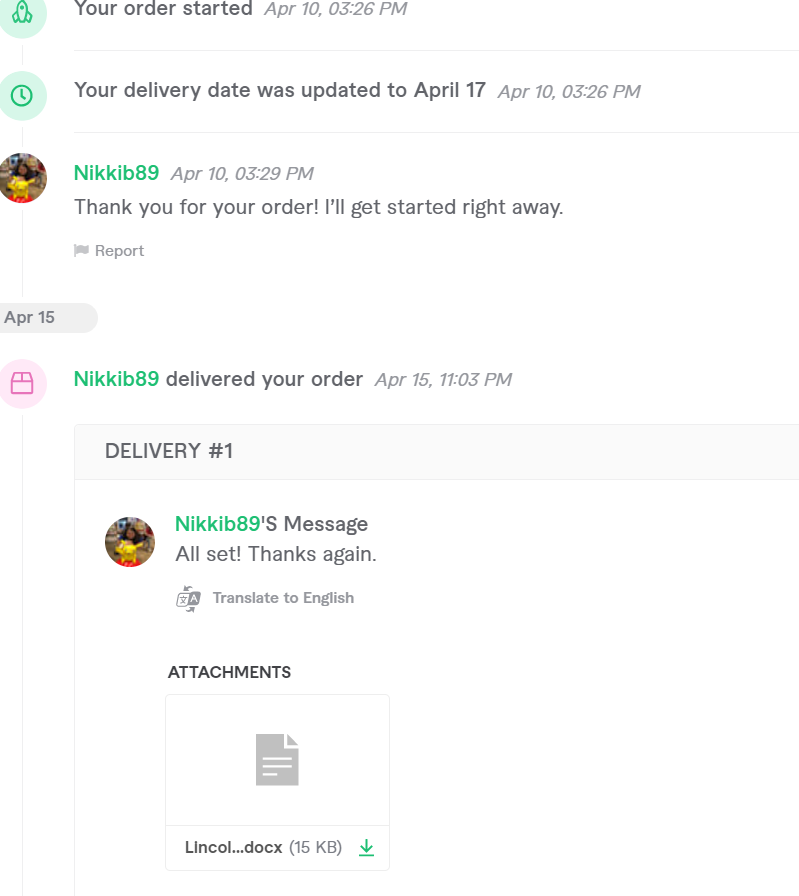Viewport: 799px width, 896px height.
Task: Open the gray document icon attachment preview
Action: (x=277, y=759)
